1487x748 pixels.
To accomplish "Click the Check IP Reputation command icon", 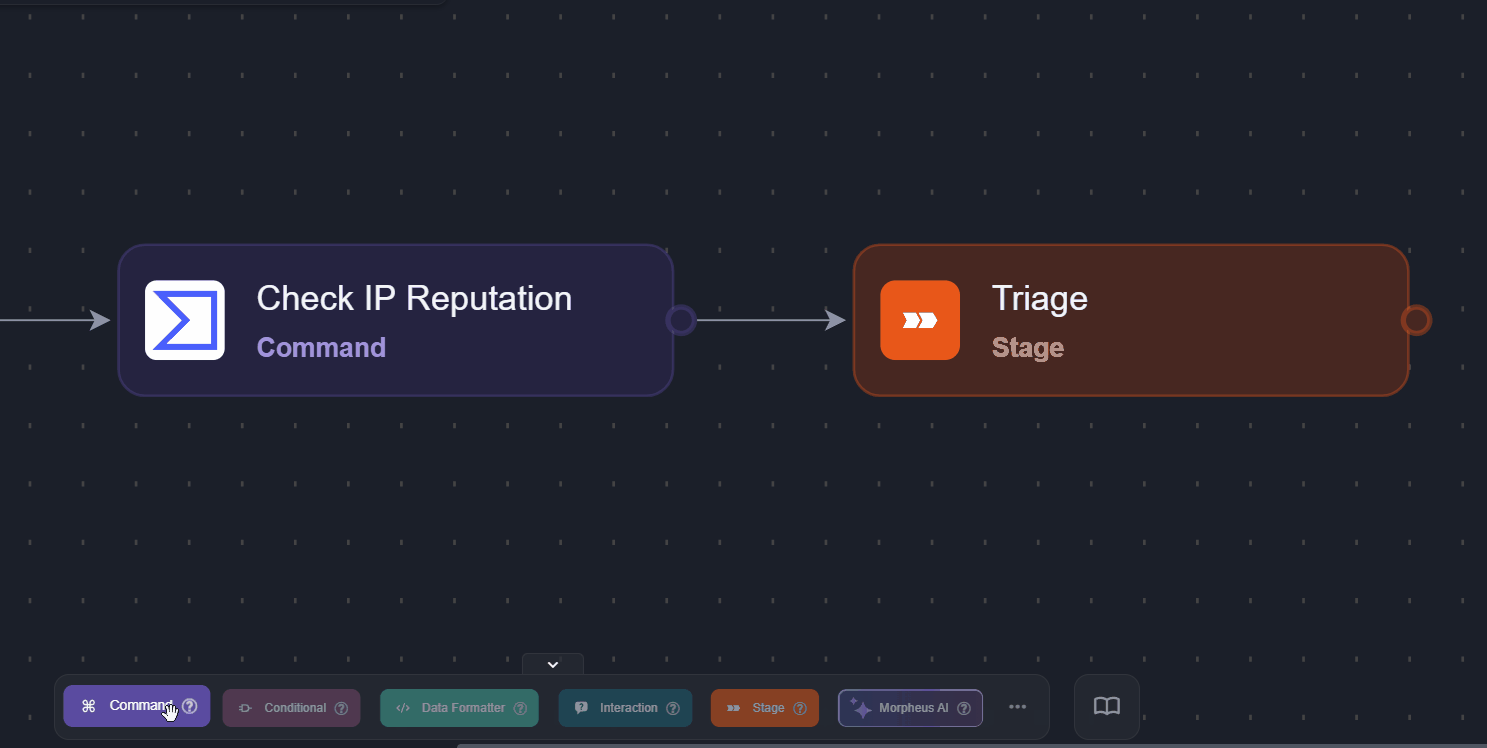I will (185, 320).
